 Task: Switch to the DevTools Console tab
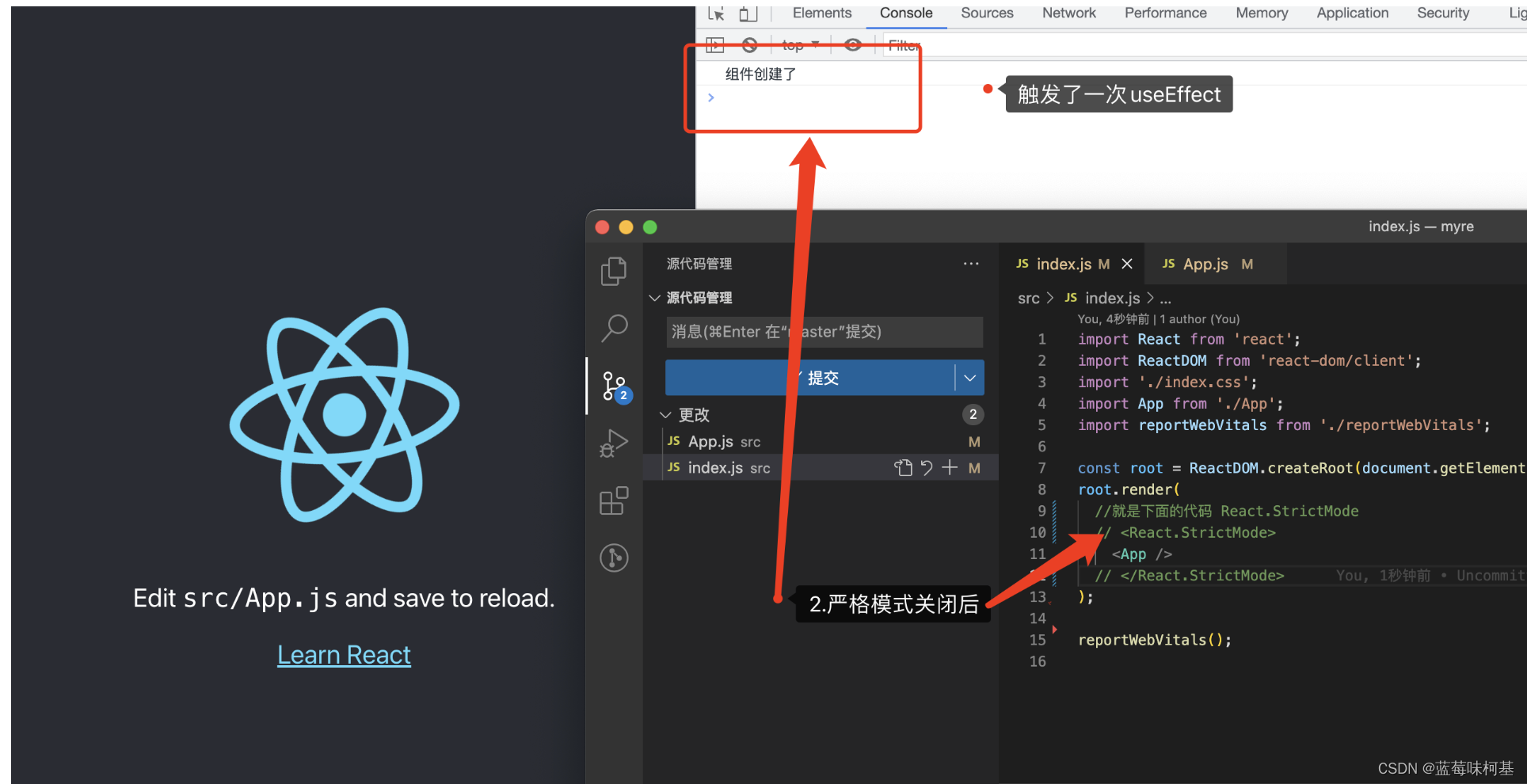click(x=906, y=13)
